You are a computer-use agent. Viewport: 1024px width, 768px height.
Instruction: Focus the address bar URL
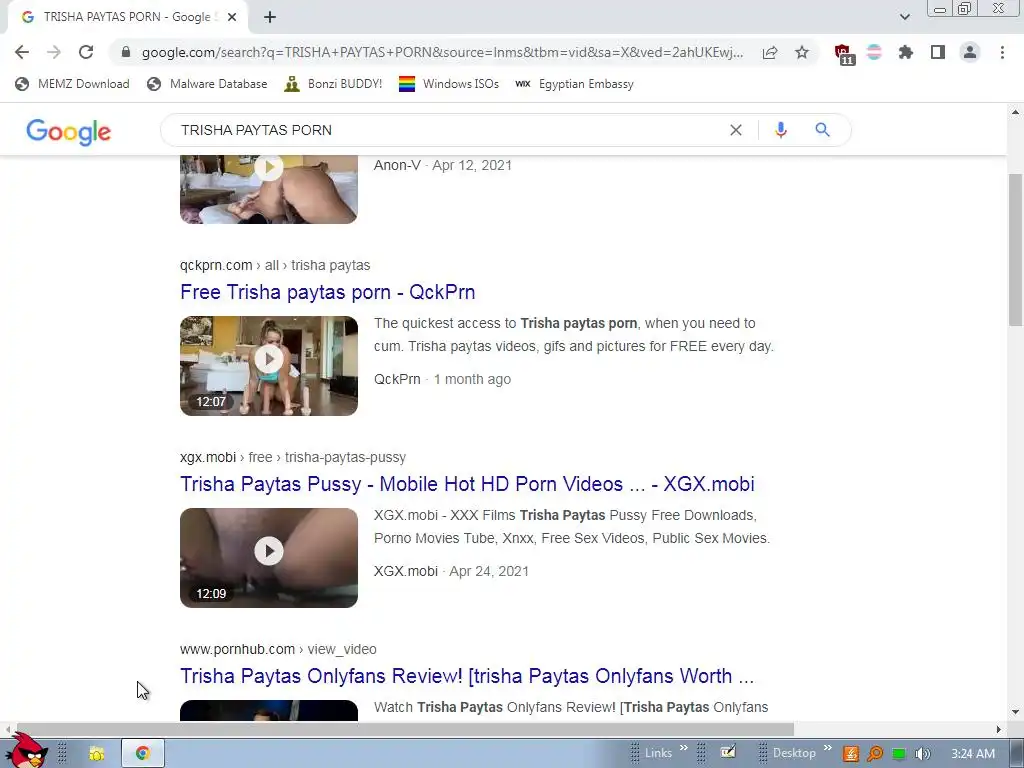[442, 52]
